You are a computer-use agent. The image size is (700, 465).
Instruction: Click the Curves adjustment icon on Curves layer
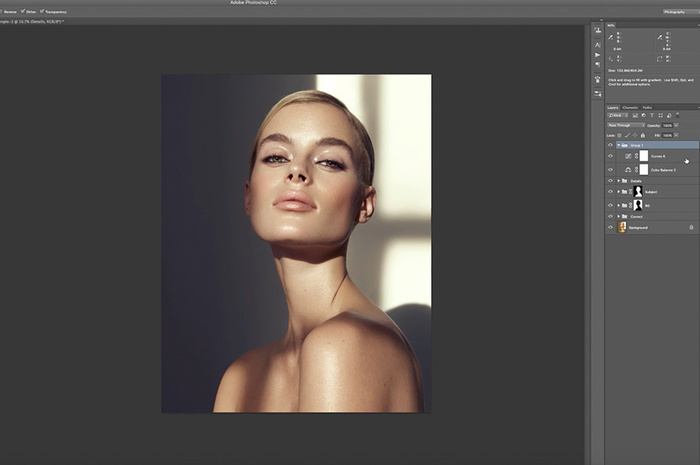(628, 156)
